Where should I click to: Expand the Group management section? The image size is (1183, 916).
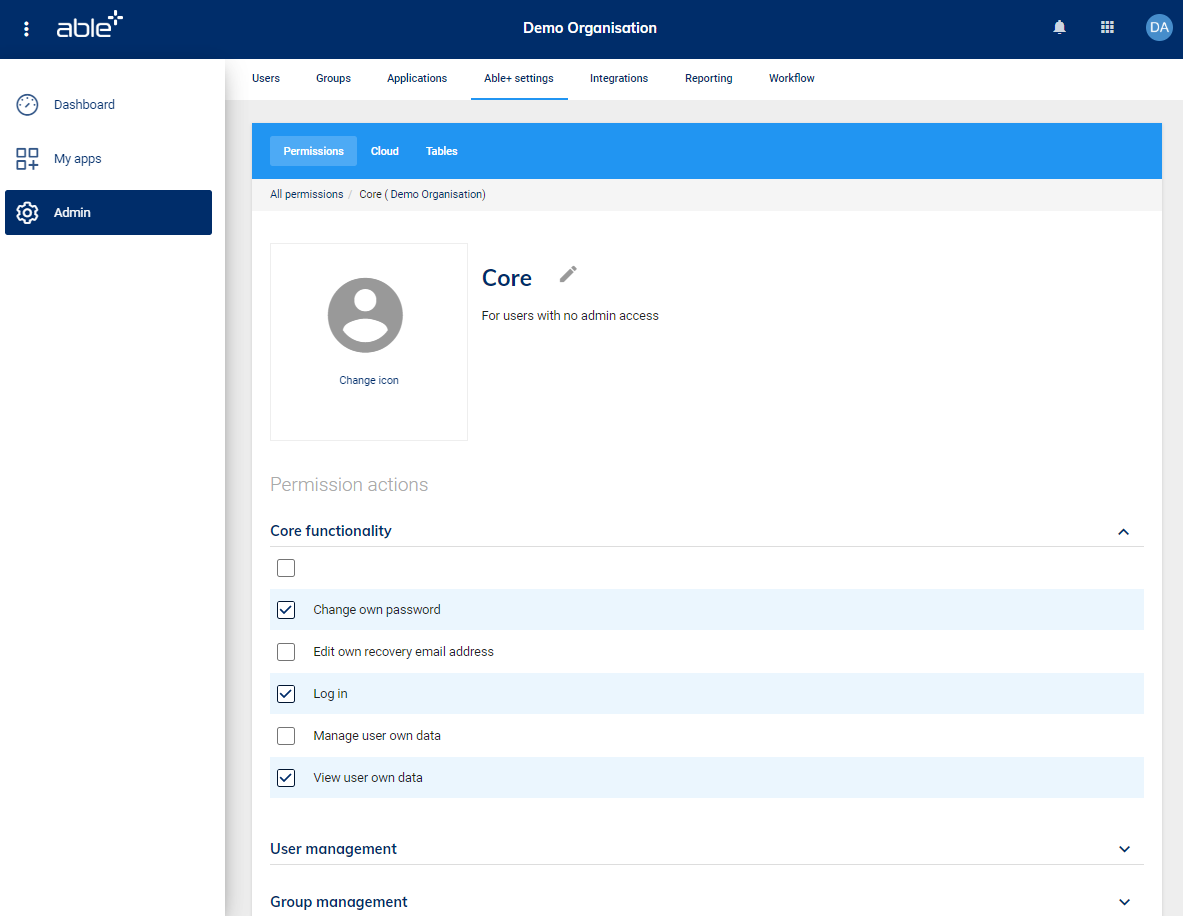coord(1124,902)
